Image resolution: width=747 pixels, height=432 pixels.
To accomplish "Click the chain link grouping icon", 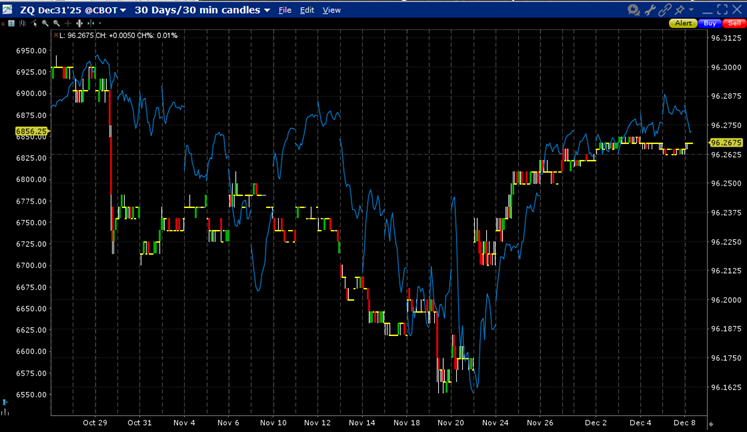I will 665,10.
